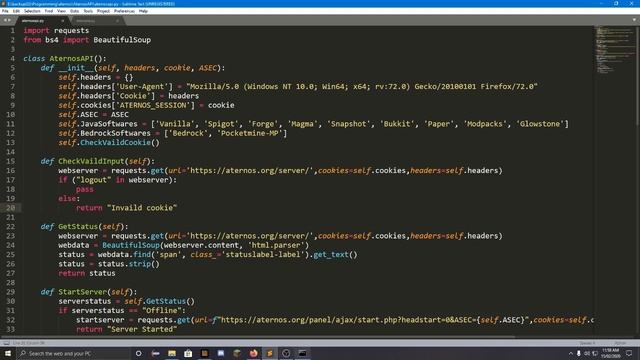
Task: Open the Tools menu
Action: tap(88, 11)
